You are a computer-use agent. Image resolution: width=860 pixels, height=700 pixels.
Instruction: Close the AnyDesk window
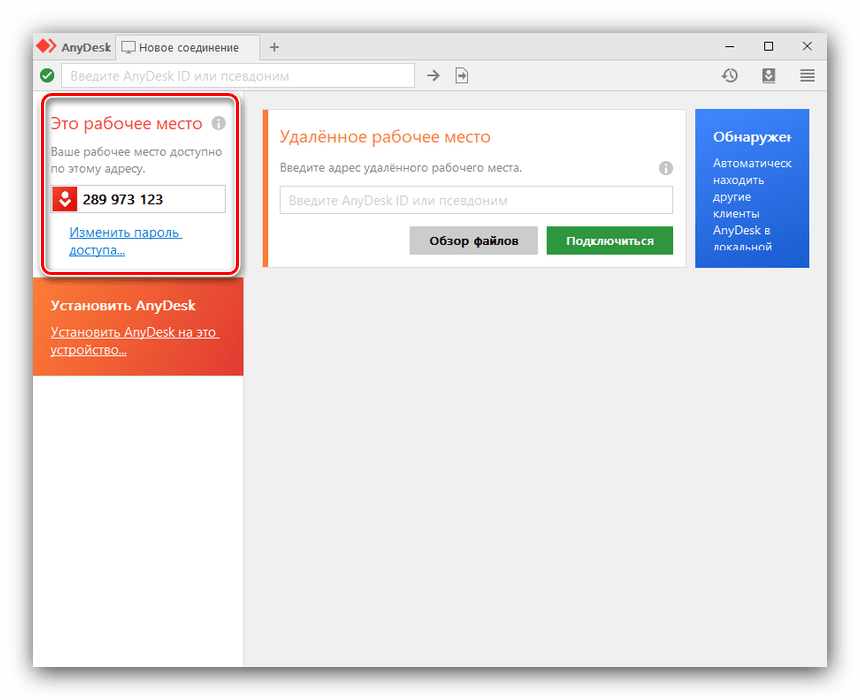(x=807, y=47)
